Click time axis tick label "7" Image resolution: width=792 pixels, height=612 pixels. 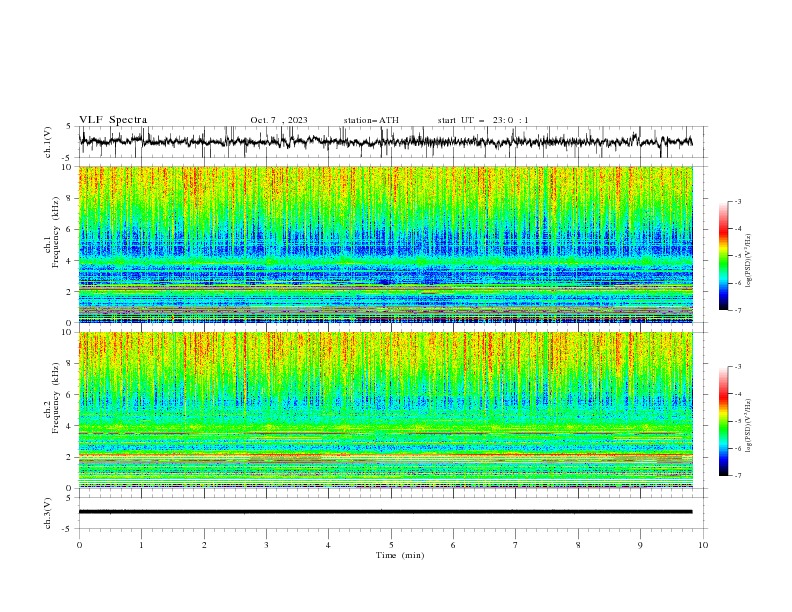point(515,545)
